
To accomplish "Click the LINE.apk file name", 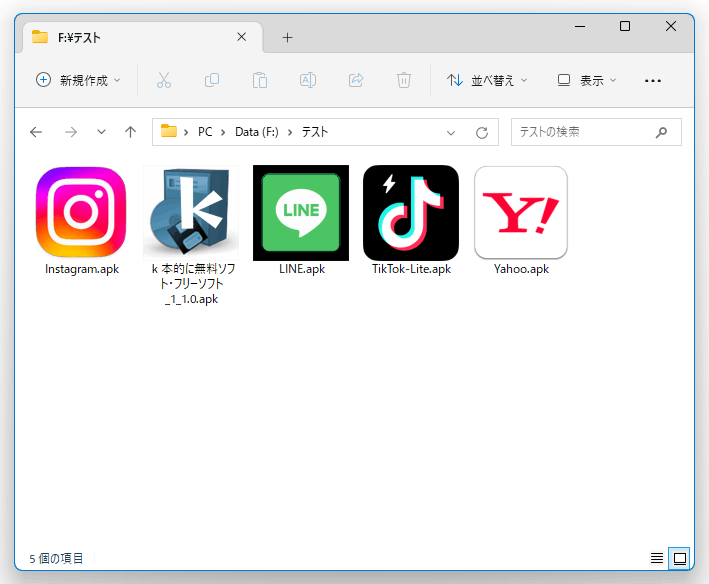I will pos(302,269).
